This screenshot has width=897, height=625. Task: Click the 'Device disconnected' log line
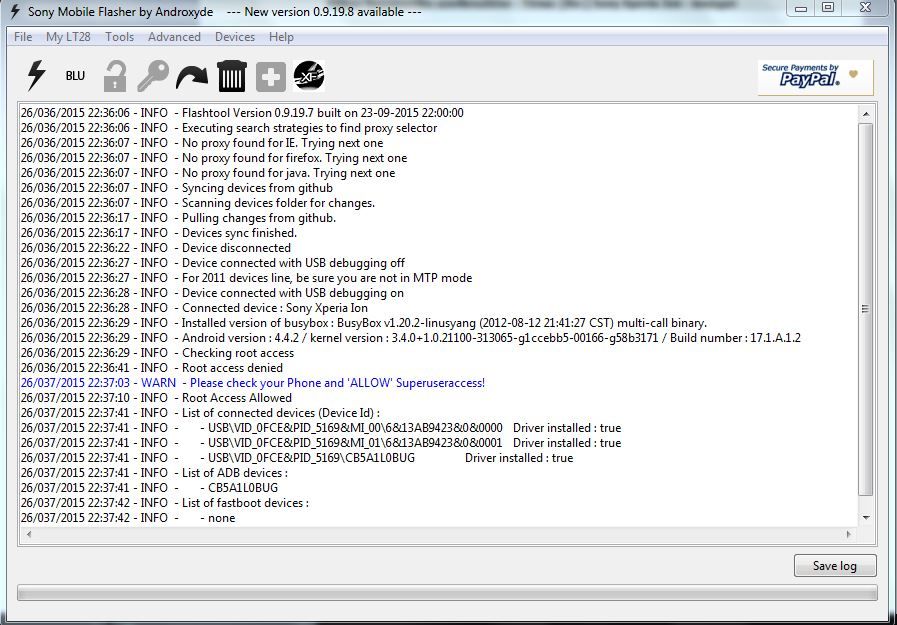[156, 248]
